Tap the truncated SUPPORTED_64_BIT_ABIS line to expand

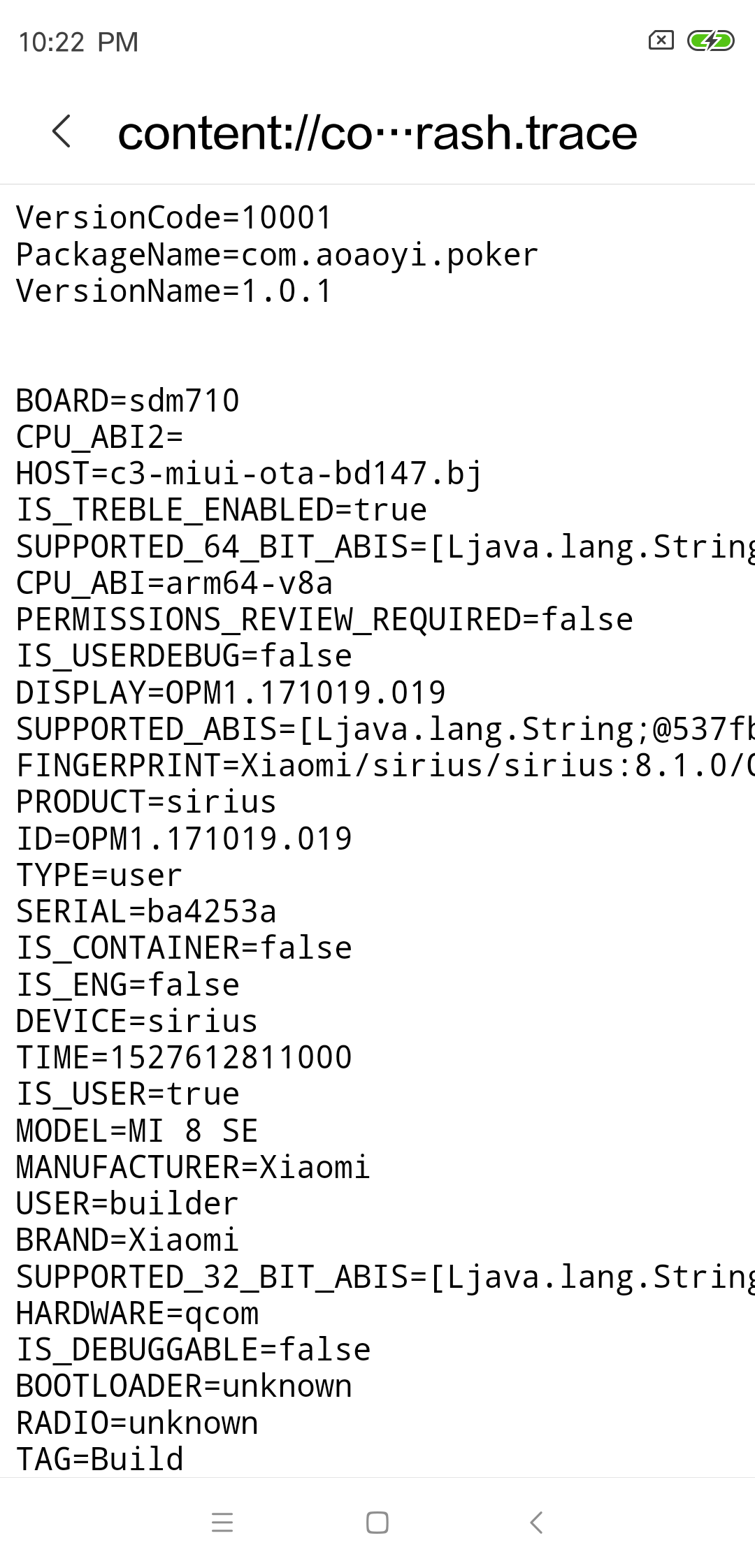tap(377, 546)
